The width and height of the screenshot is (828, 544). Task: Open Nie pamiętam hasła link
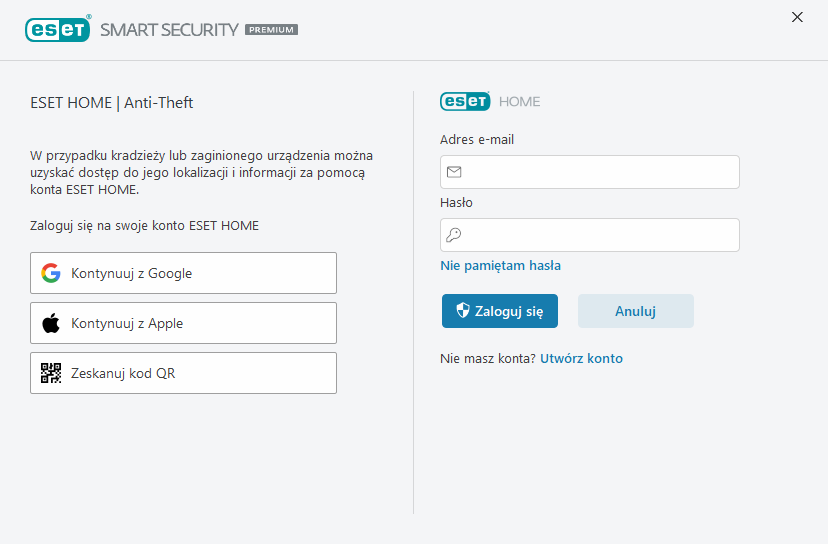[x=500, y=266]
